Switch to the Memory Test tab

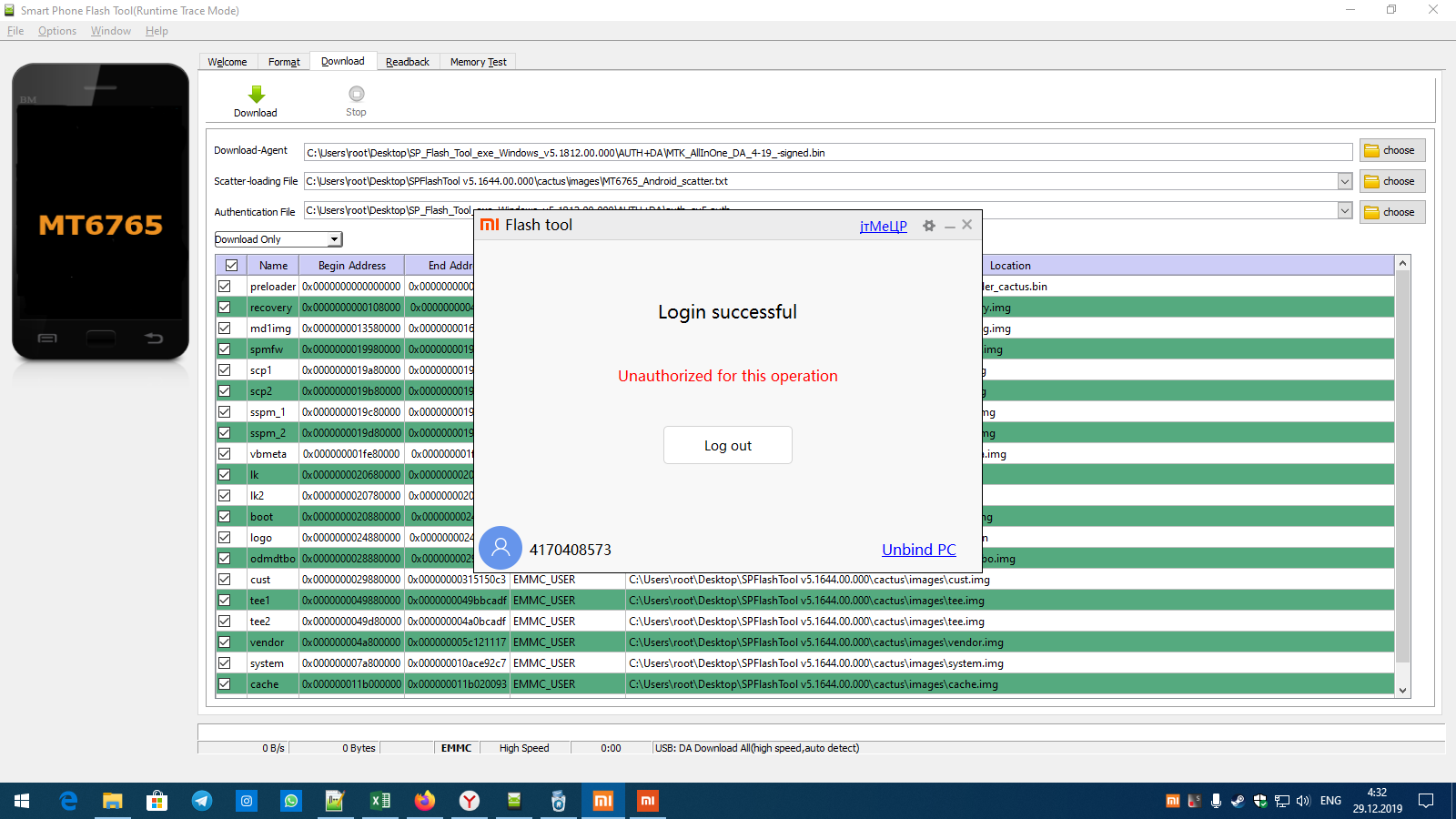[479, 62]
